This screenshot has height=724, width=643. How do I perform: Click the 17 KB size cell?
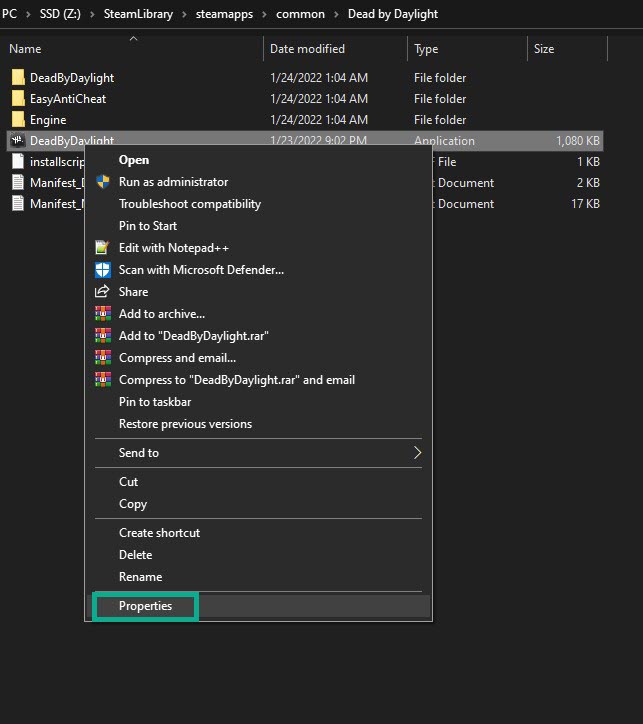(585, 204)
